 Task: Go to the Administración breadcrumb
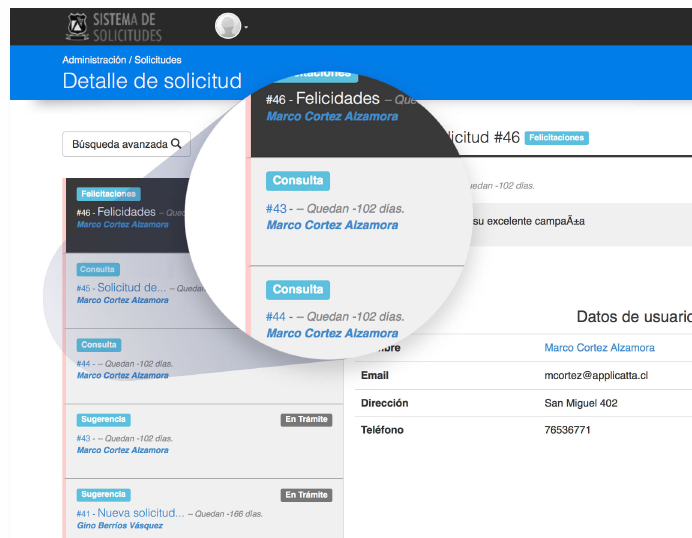(x=94, y=60)
